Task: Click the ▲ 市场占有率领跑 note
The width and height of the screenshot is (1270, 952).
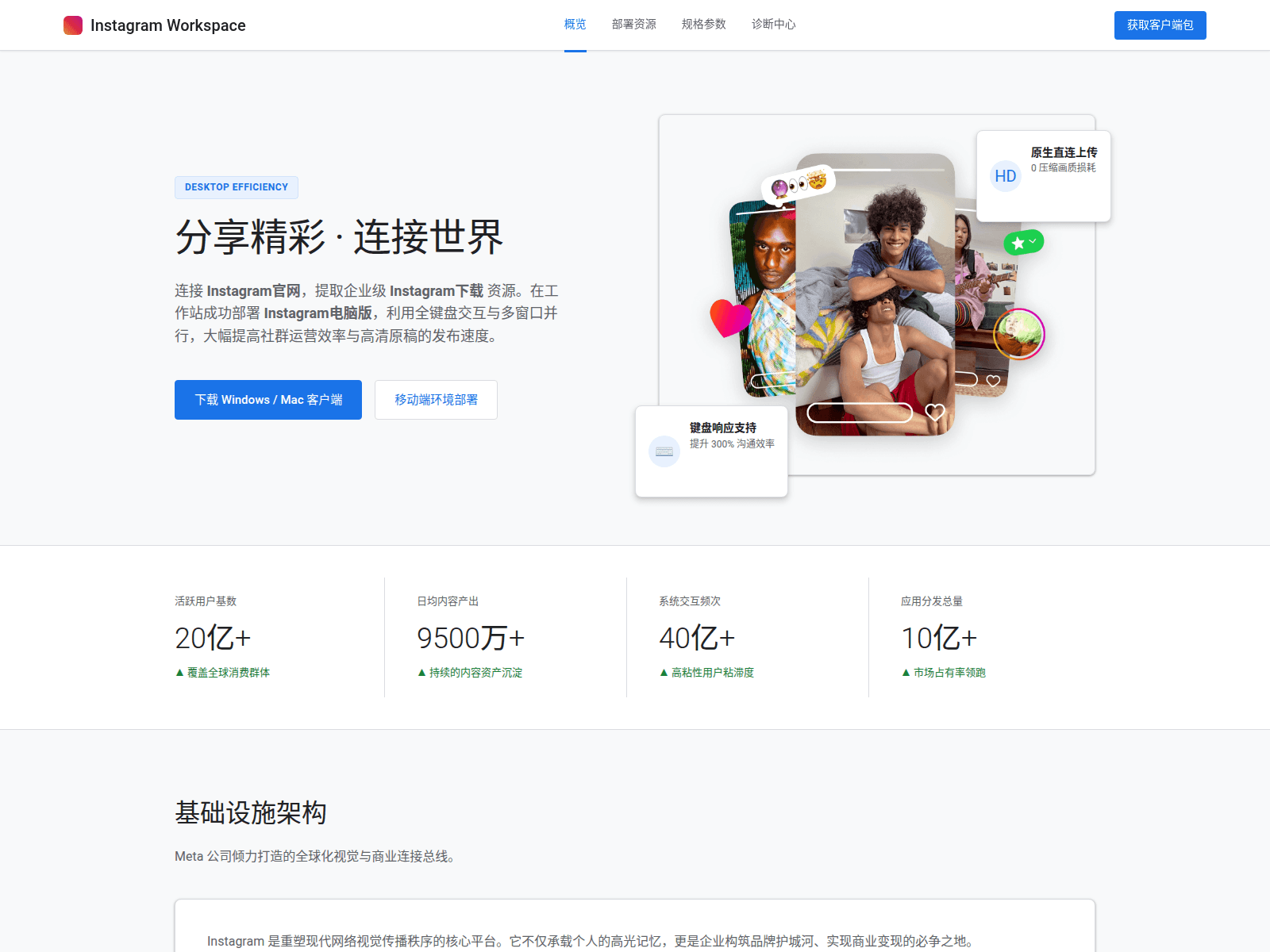Action: coord(944,673)
